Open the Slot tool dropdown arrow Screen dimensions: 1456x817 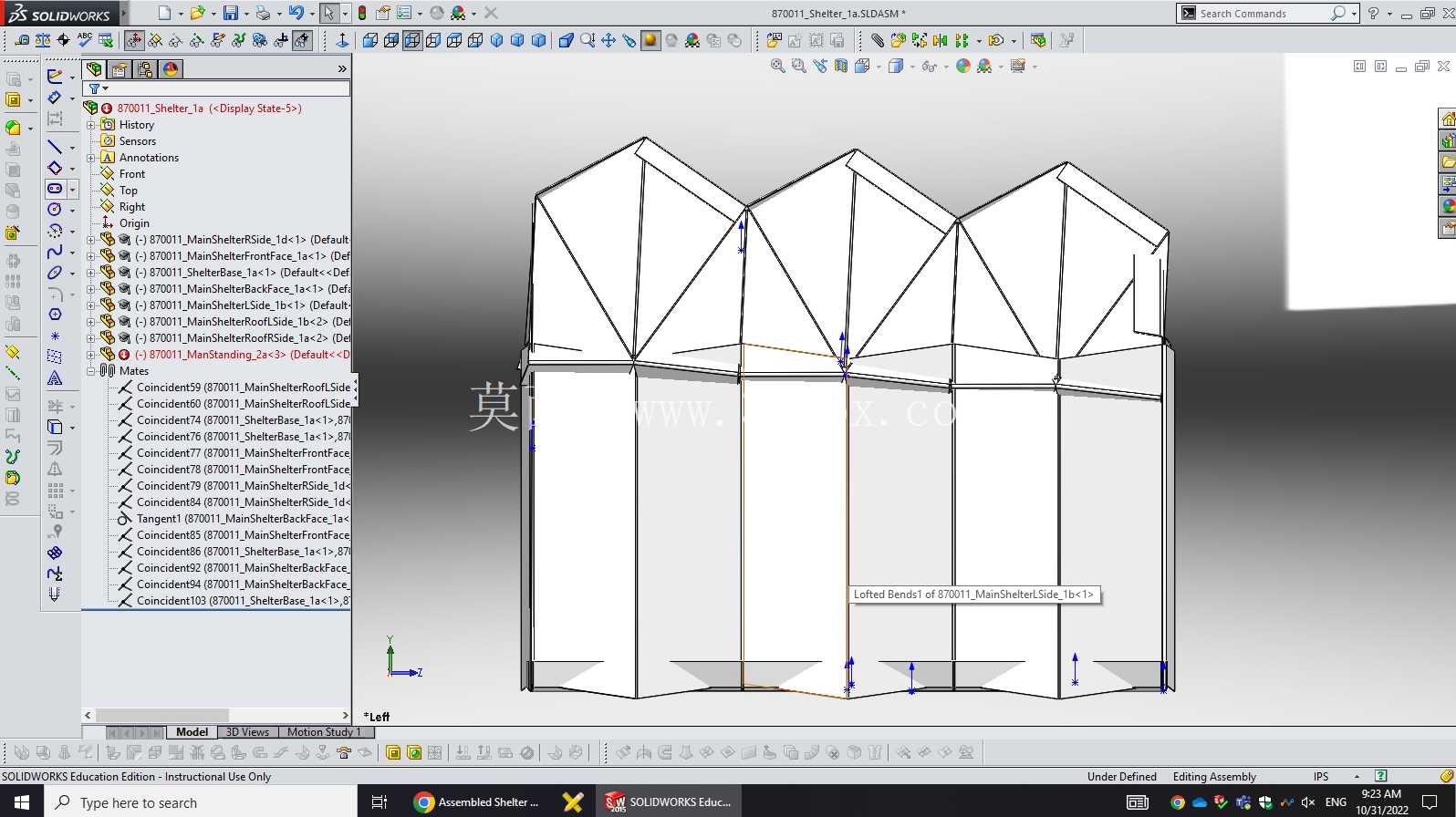[x=72, y=189]
